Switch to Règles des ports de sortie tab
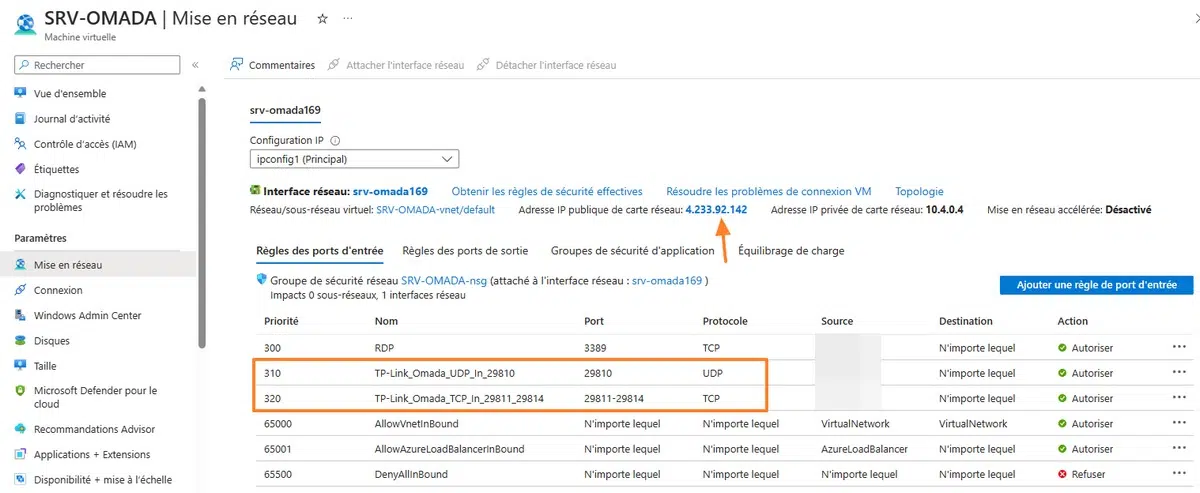The height and width of the screenshot is (493, 1200). [465, 251]
